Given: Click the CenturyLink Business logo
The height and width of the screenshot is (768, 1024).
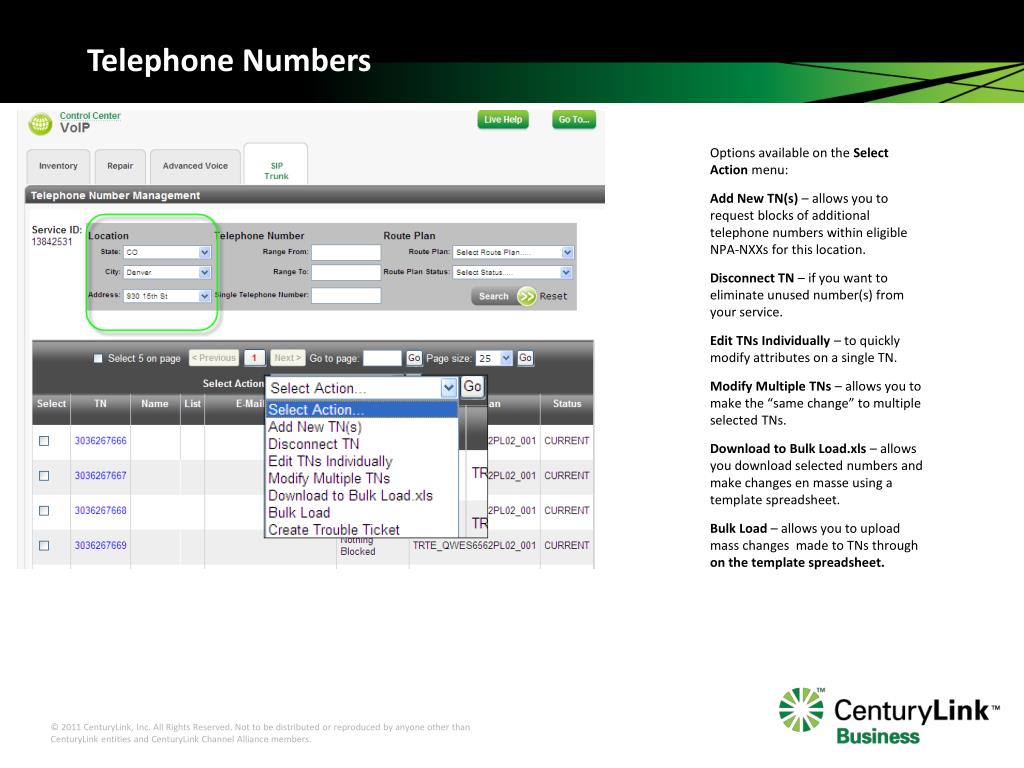Looking at the screenshot, I should click(888, 716).
